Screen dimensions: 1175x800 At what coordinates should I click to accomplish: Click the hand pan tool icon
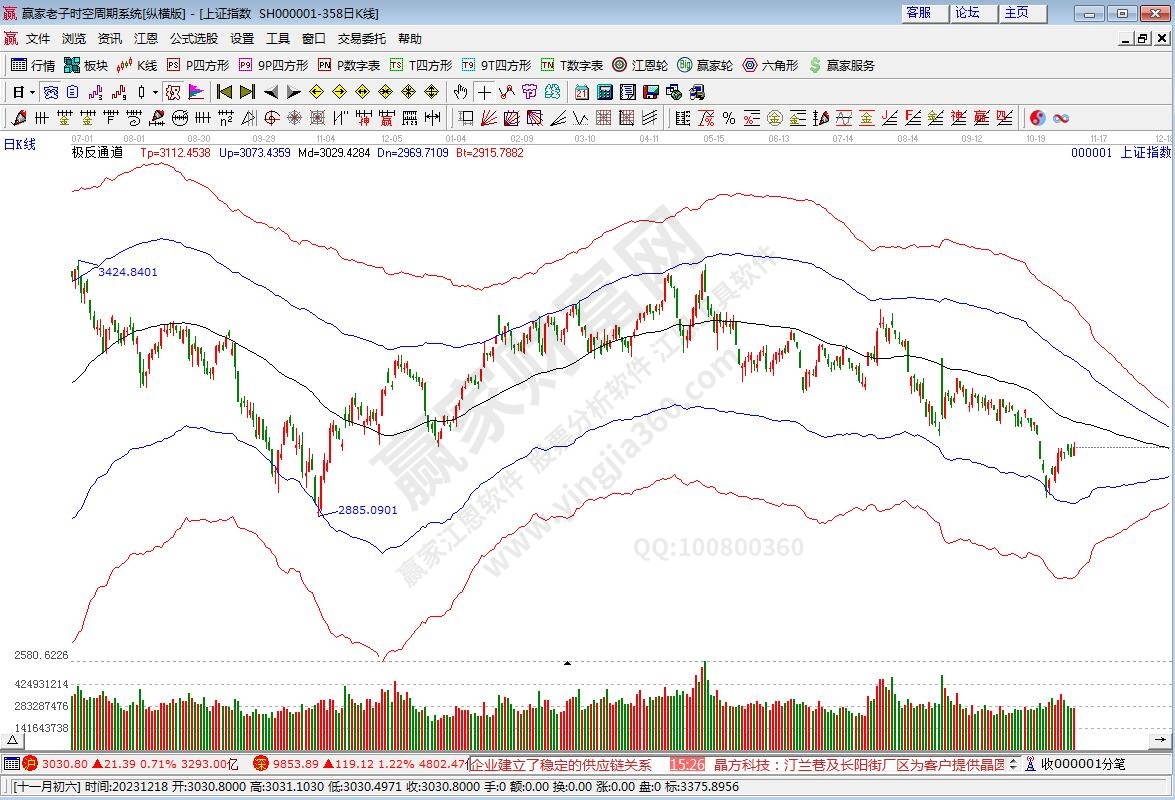tap(460, 92)
